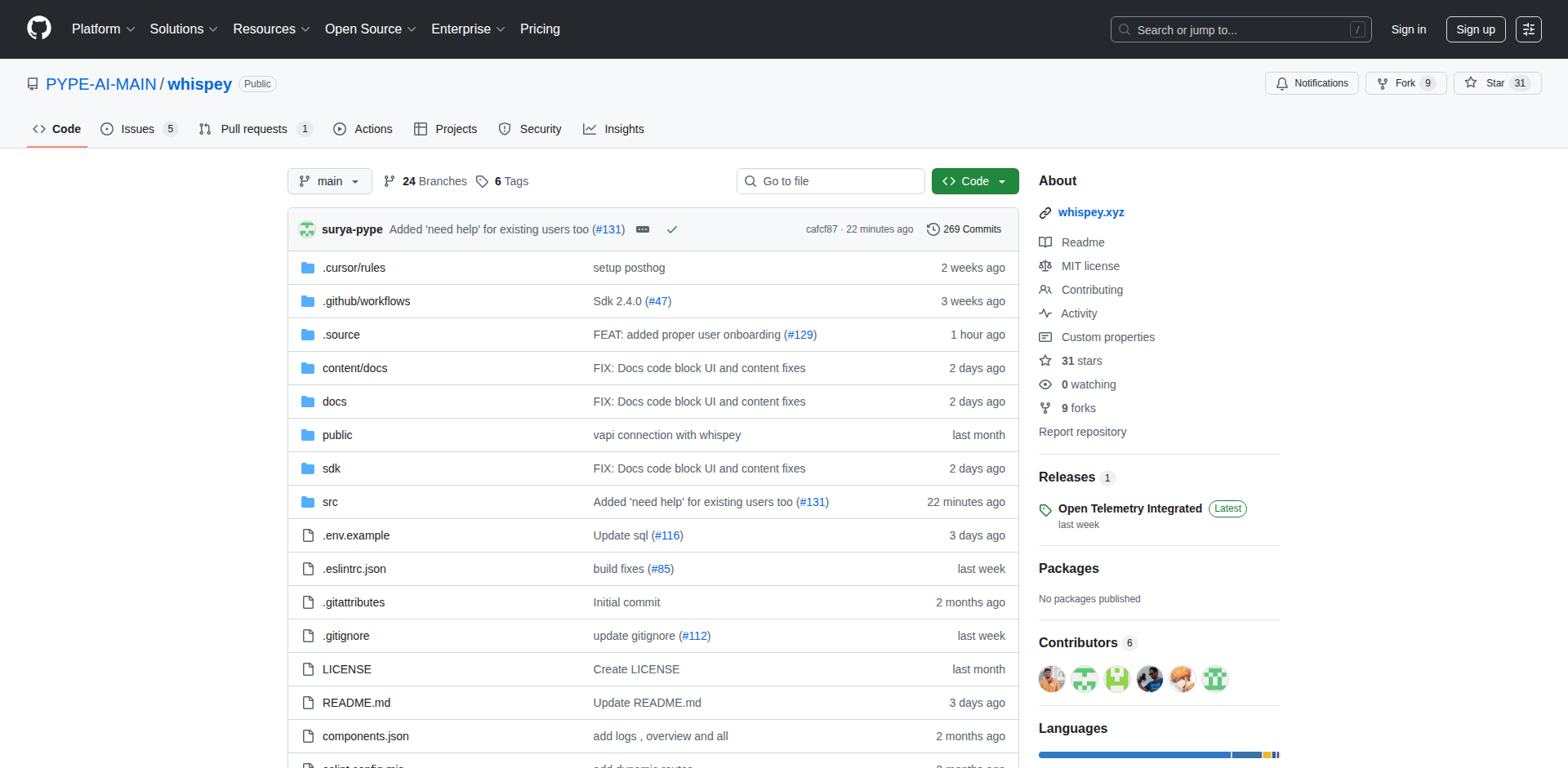1568x768 pixels.
Task: Click the fourth contributor avatar
Action: [x=1150, y=679]
